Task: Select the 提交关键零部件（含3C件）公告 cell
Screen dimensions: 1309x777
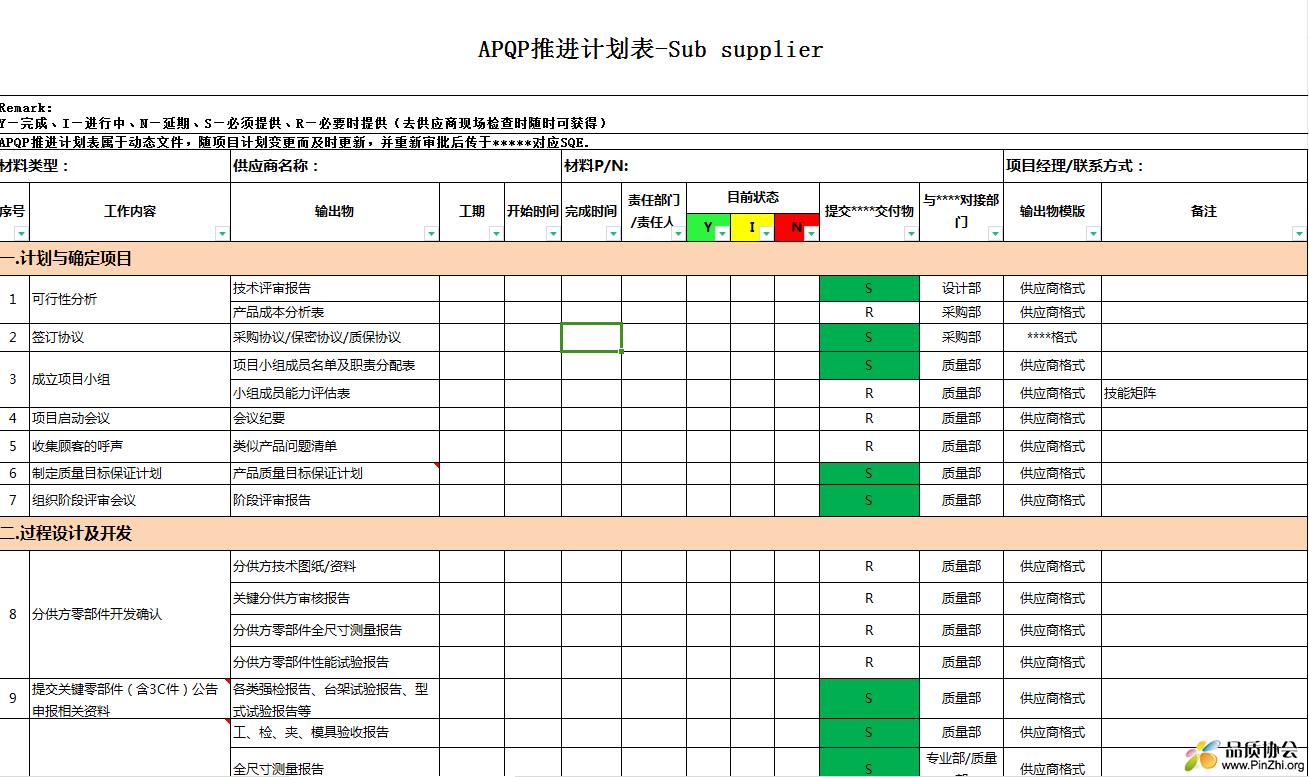Action: tap(130, 699)
